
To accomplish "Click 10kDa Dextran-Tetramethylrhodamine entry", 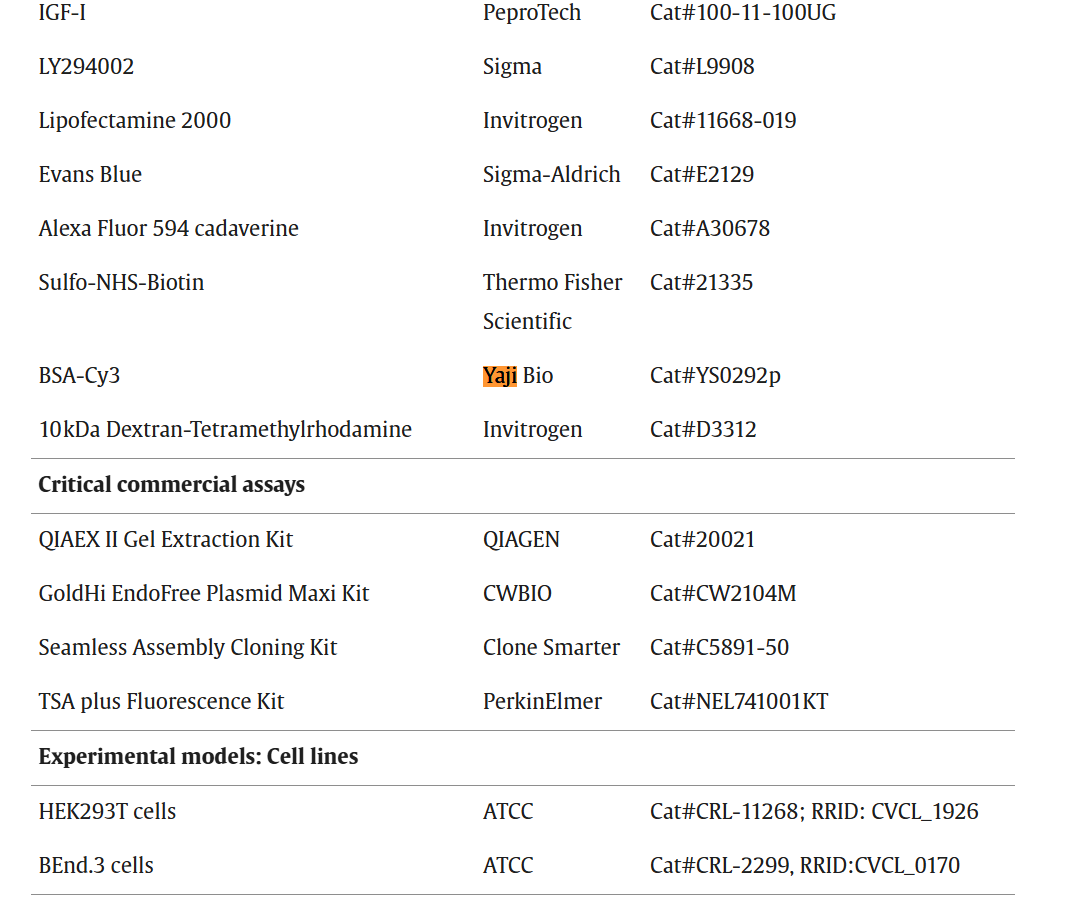I will (x=225, y=430).
